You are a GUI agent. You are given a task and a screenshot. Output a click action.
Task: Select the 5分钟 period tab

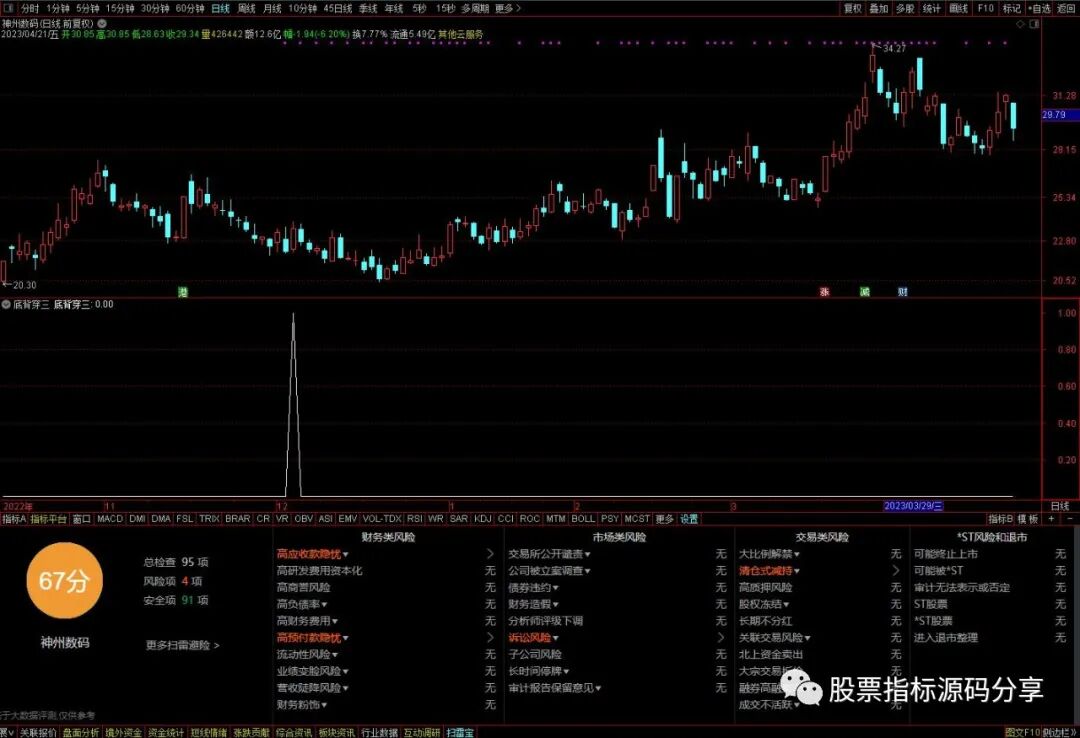pos(87,8)
